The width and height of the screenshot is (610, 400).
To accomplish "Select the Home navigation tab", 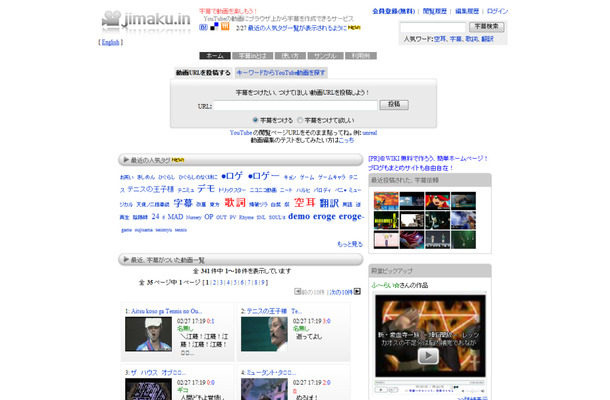I will 215,56.
